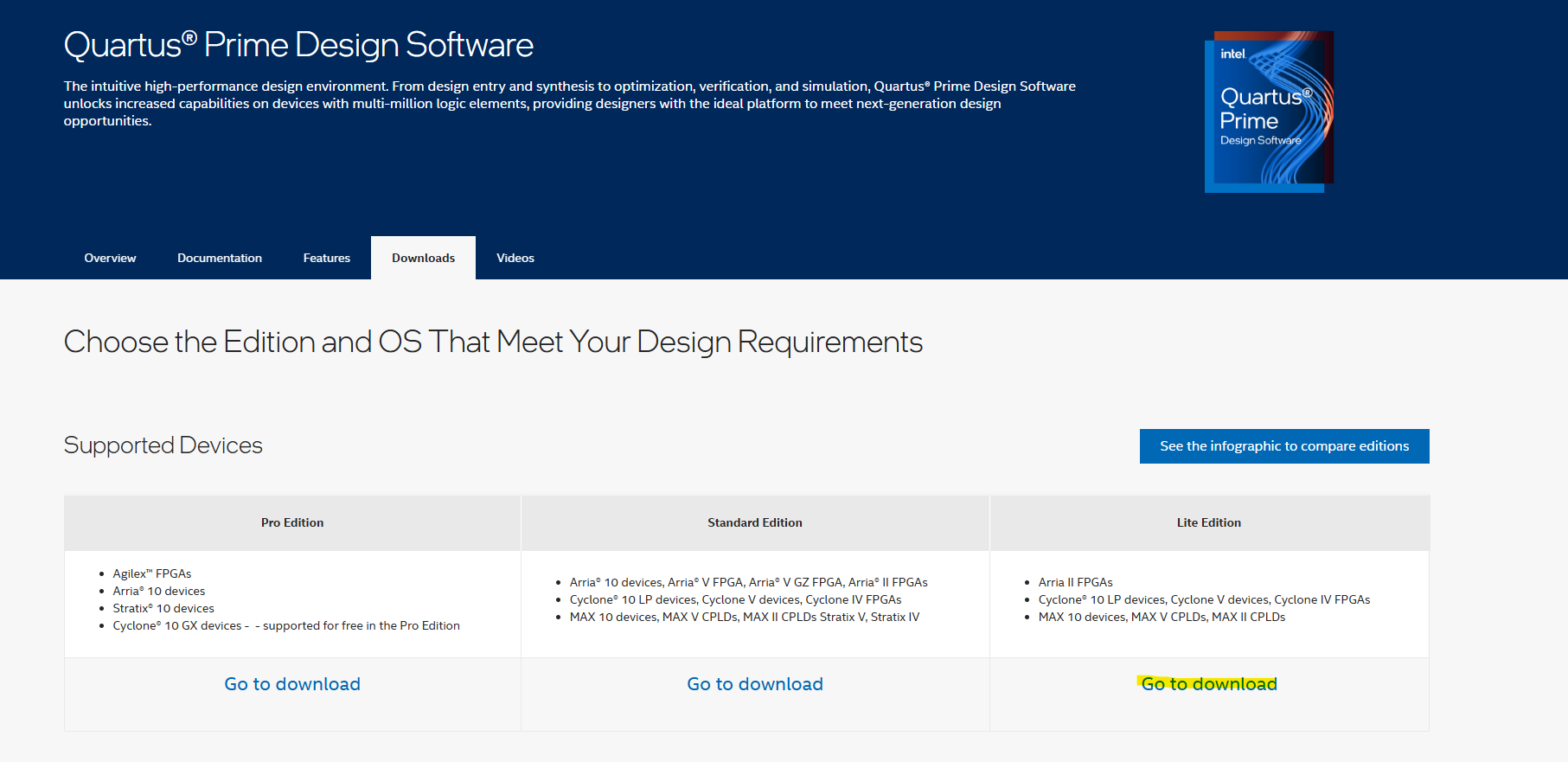The image size is (1568, 762).
Task: Click Cyclone 10 LP line in Lite Edition
Action: (1204, 599)
